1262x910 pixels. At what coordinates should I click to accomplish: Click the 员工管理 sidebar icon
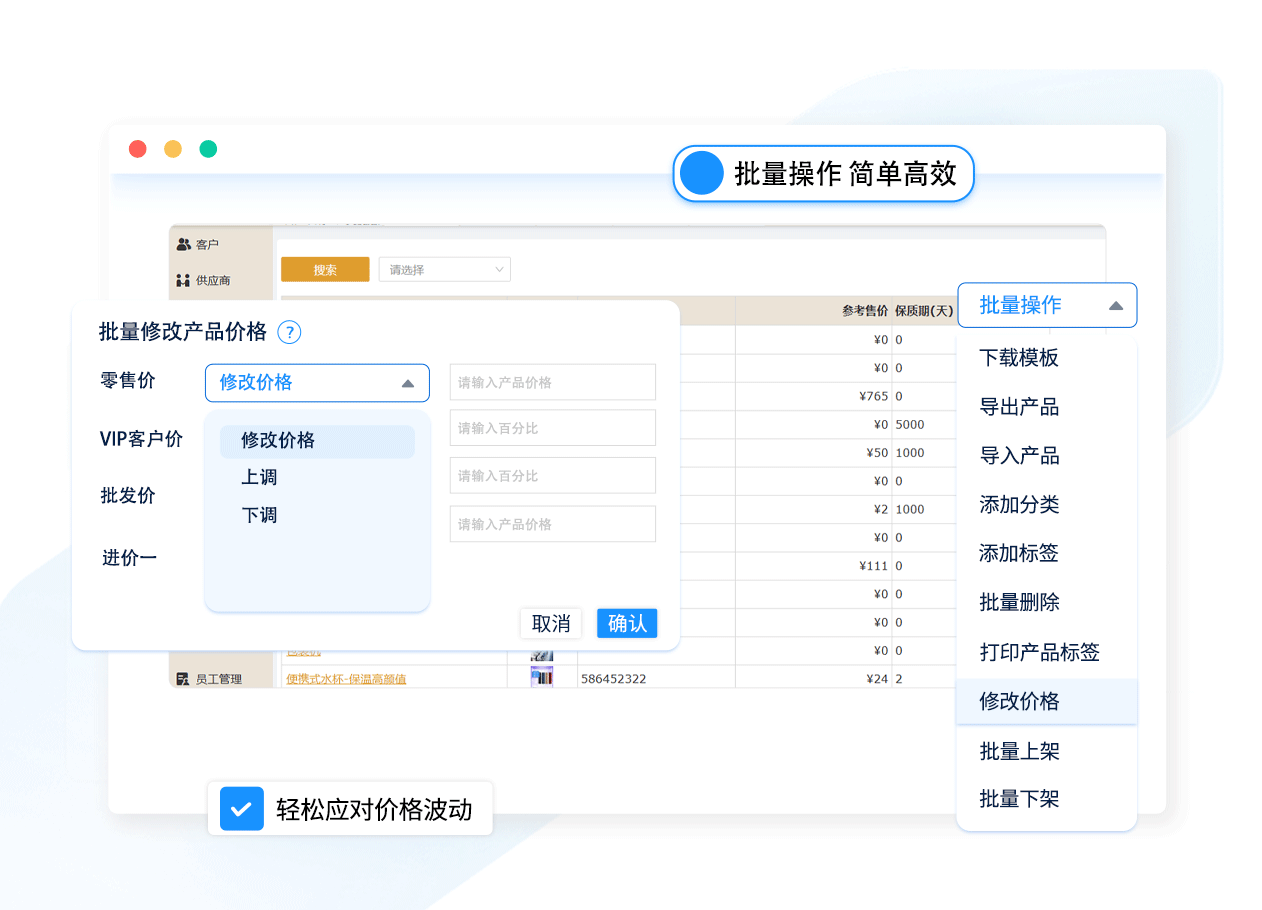click(x=183, y=679)
